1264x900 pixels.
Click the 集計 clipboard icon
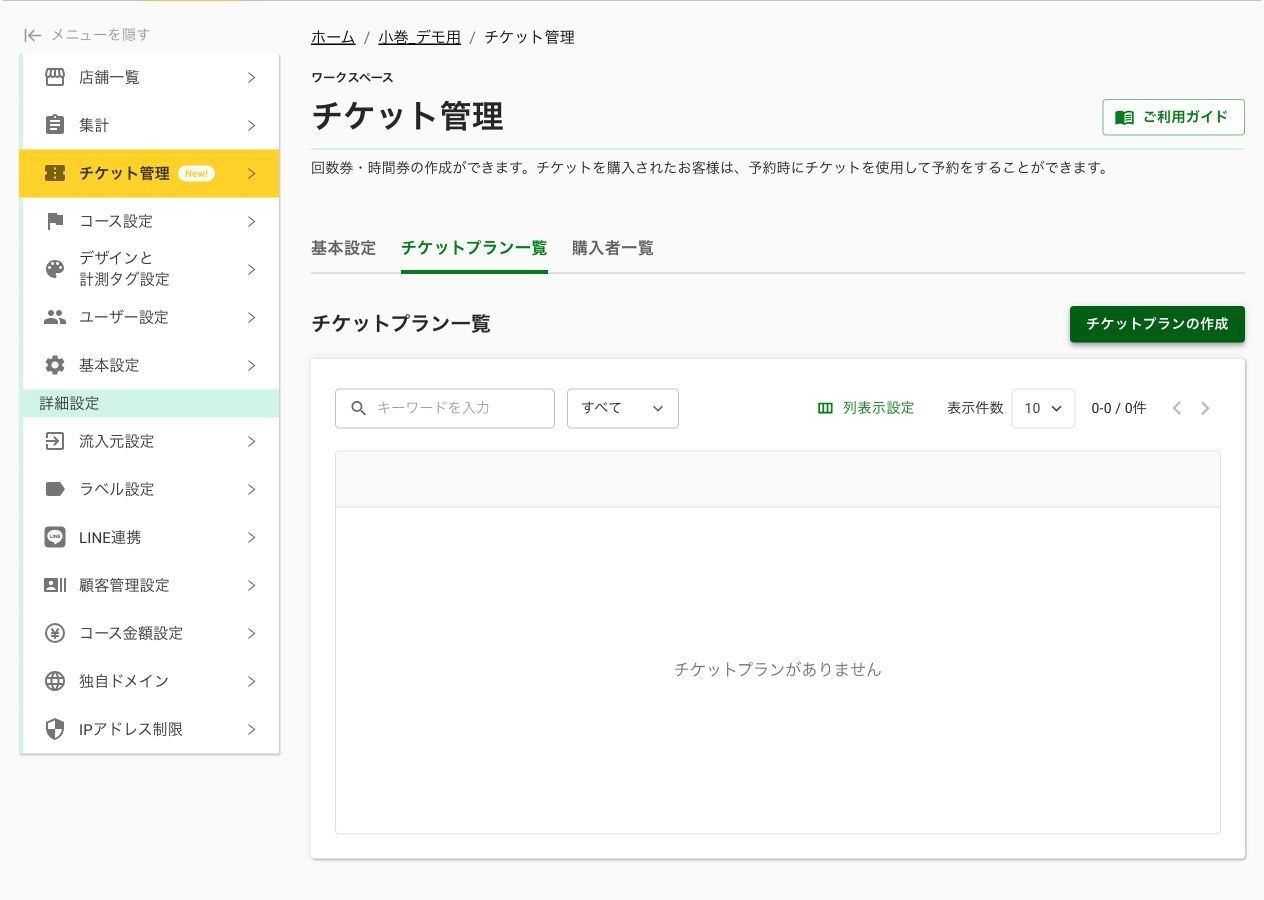[55, 125]
